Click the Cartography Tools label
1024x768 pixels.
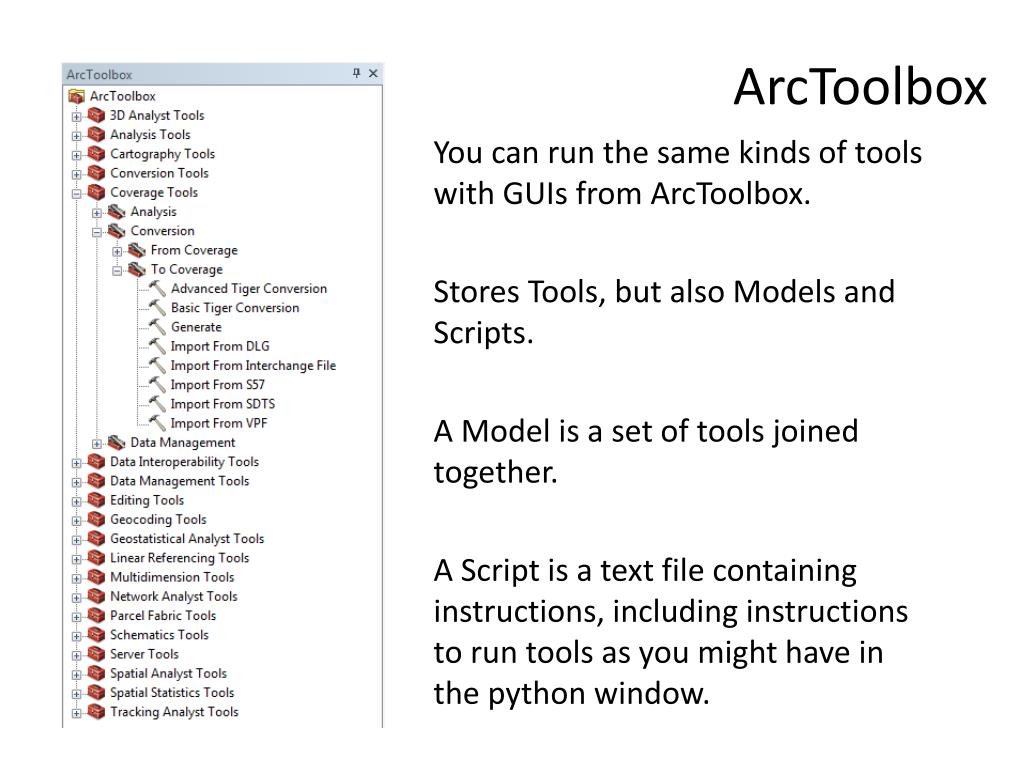(x=163, y=154)
